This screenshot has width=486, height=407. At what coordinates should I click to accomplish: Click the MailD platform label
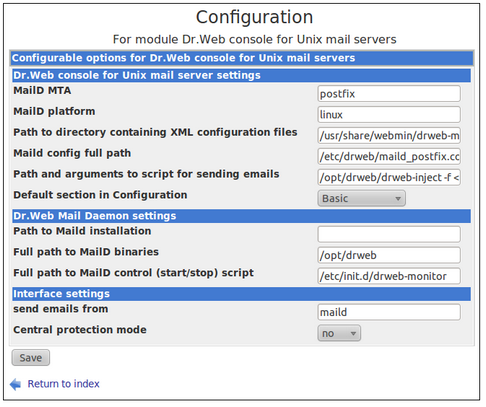pyautogui.click(x=54, y=111)
